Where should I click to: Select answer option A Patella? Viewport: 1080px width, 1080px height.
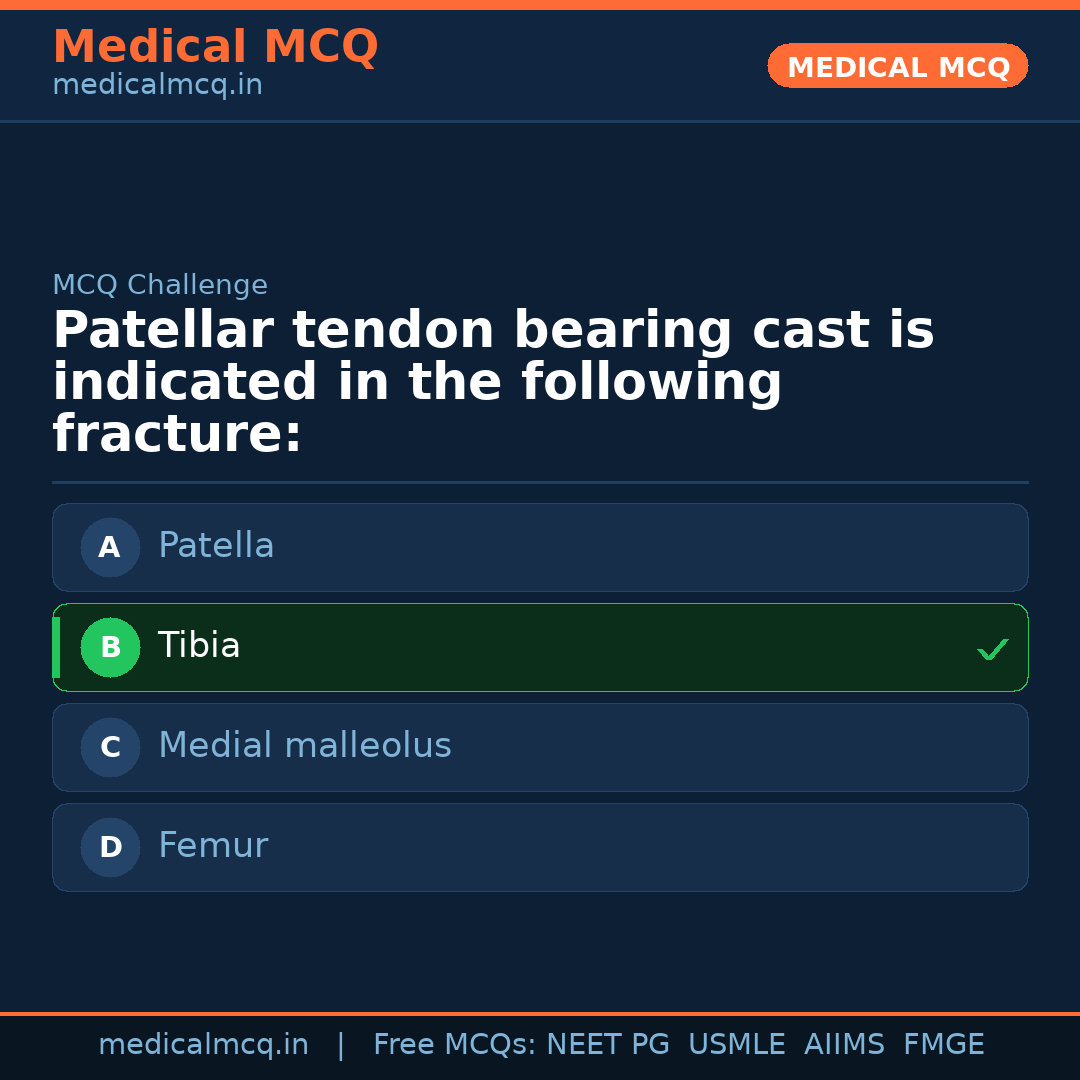[x=540, y=547]
